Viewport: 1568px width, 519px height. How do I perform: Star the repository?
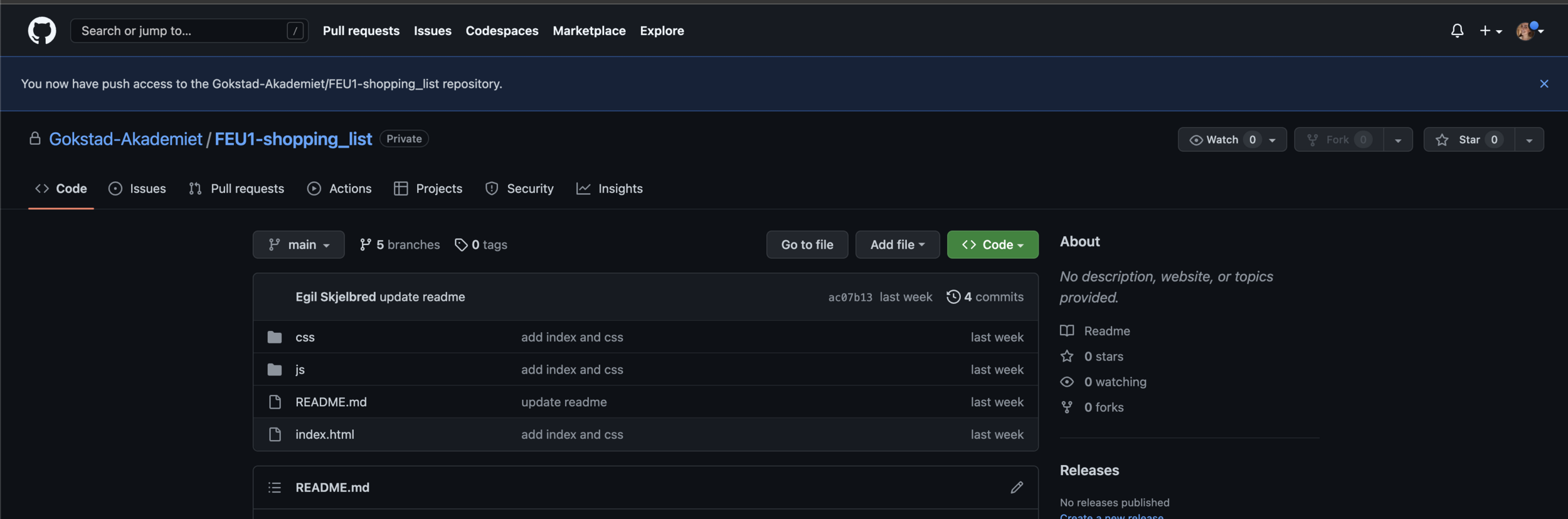click(x=1469, y=139)
